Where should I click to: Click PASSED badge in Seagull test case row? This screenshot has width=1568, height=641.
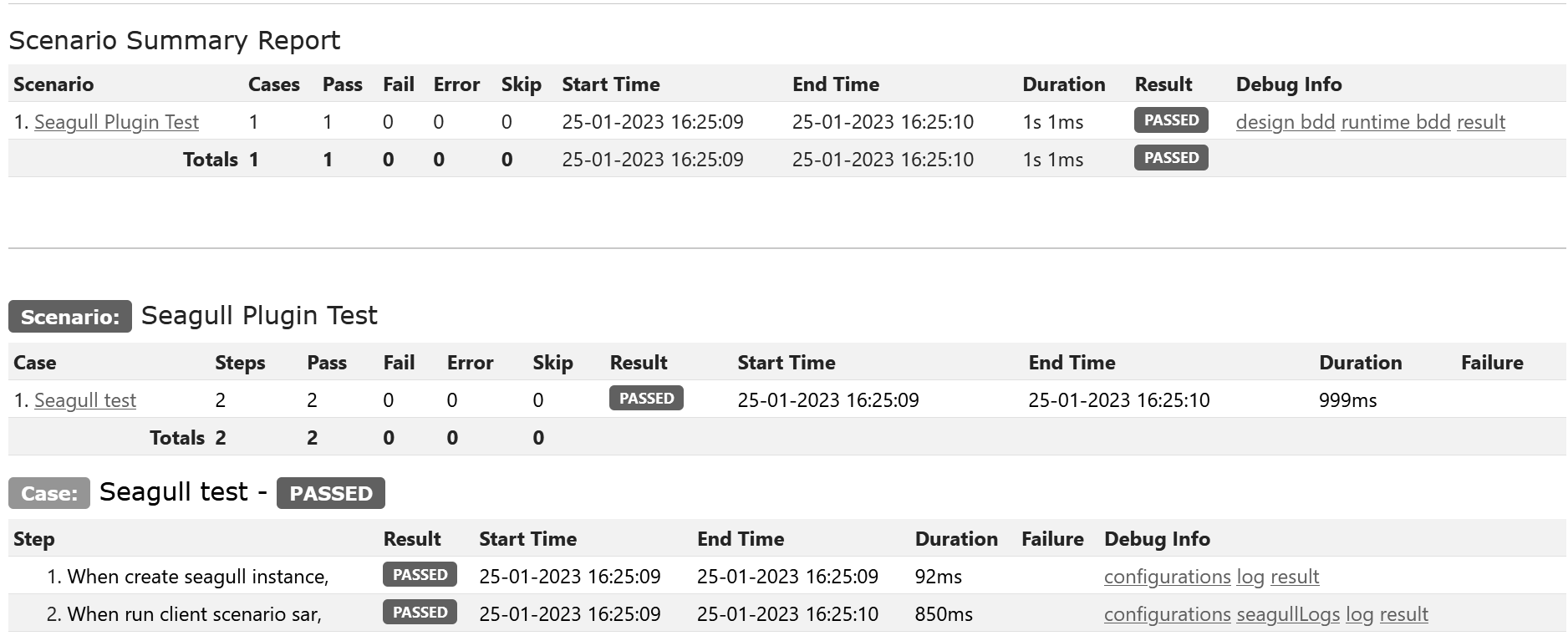pos(646,399)
